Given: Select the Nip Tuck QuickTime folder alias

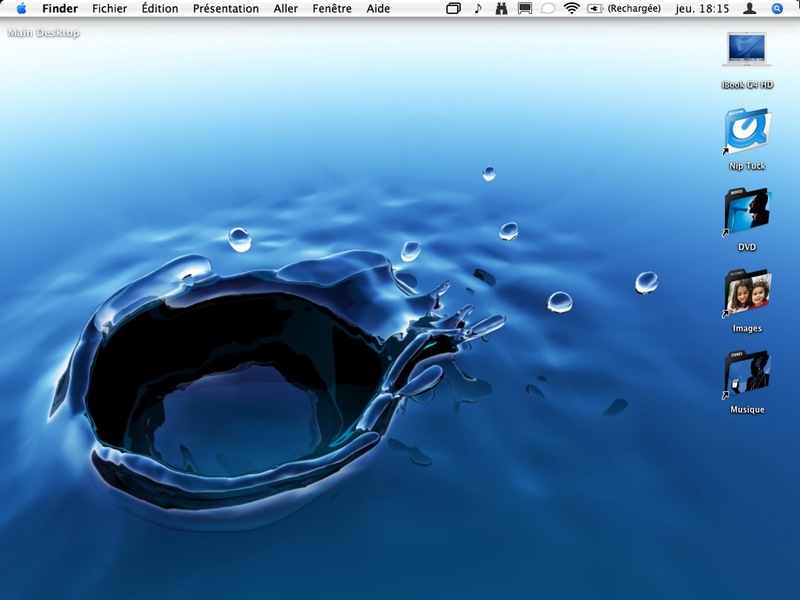Looking at the screenshot, I should point(747,131).
